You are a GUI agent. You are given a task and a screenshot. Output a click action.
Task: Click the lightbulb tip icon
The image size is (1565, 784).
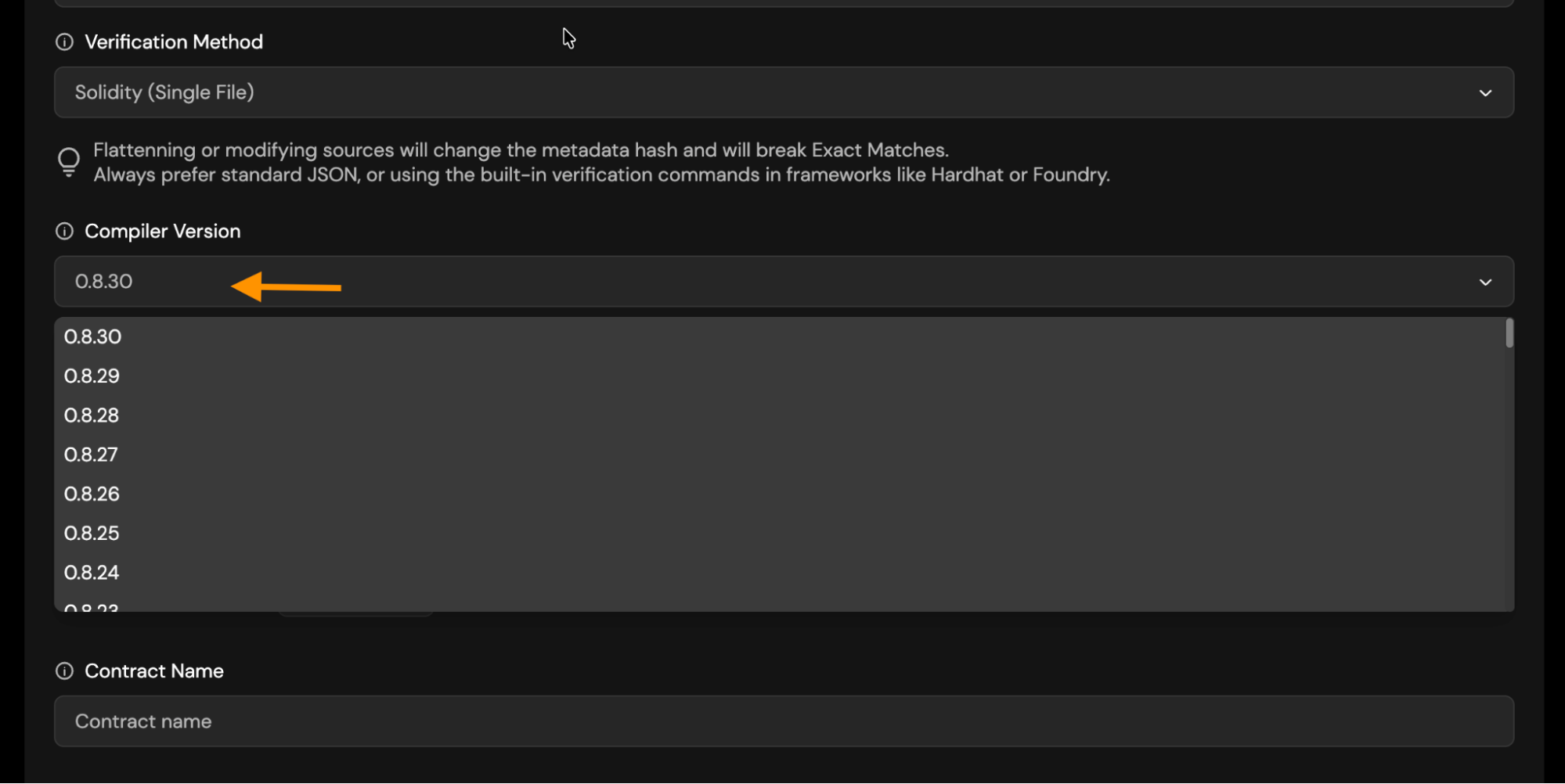point(69,162)
